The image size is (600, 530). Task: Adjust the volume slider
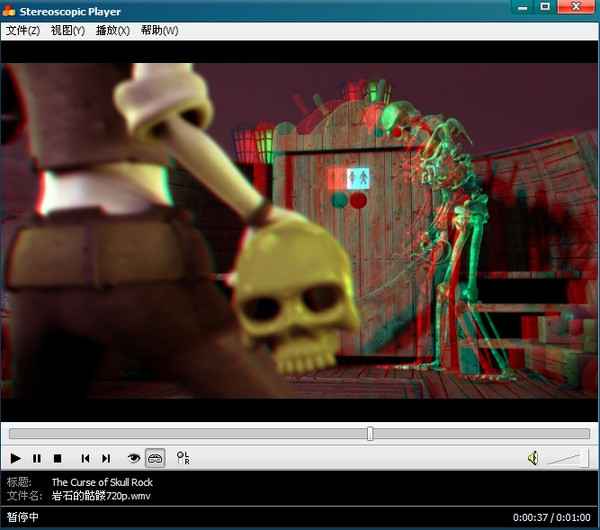coord(567,458)
